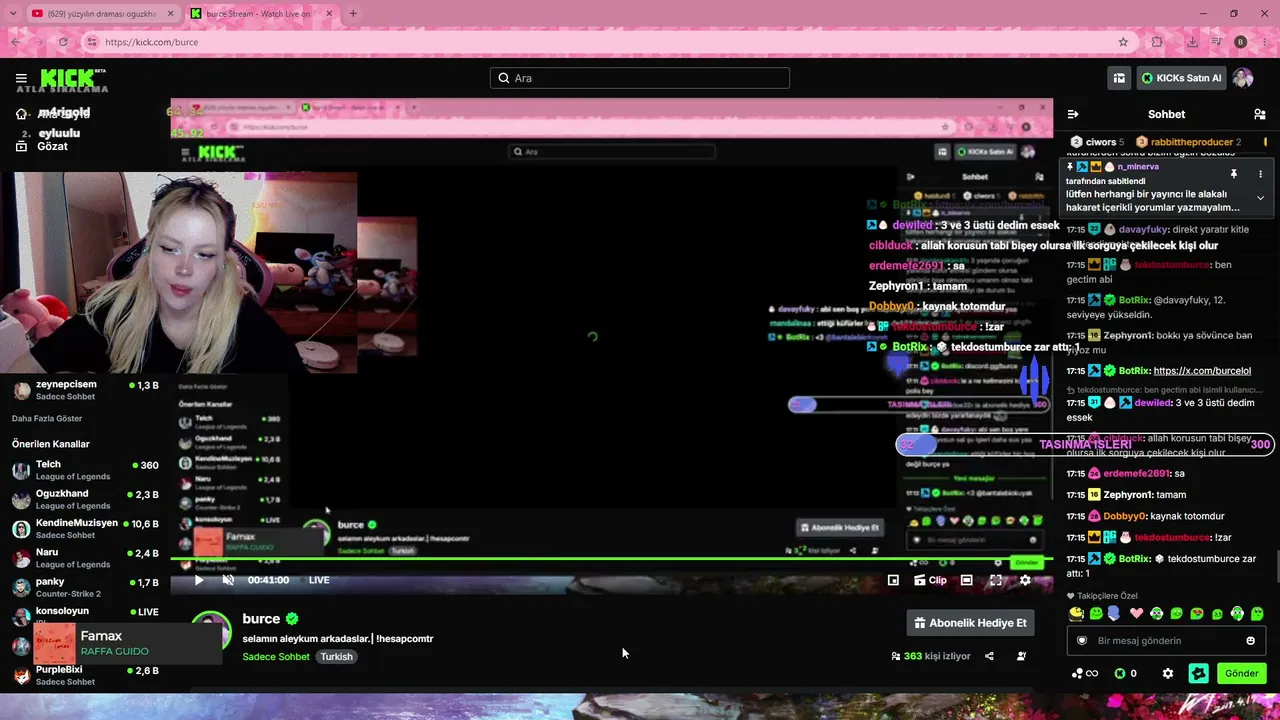This screenshot has height=720, width=1280.
Task: Open pinned message three-dot options
Action: pyautogui.click(x=1260, y=174)
